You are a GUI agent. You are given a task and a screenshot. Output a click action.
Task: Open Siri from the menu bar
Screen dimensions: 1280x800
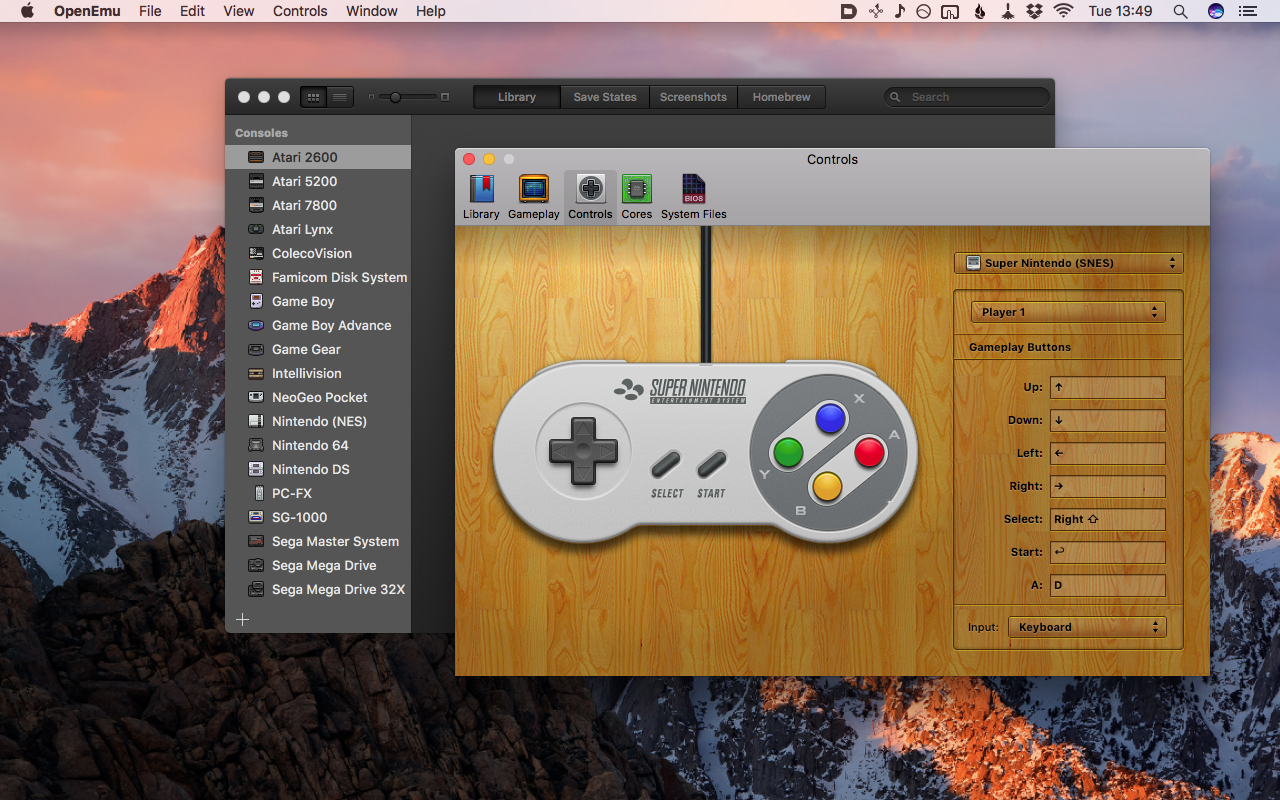pos(1216,11)
